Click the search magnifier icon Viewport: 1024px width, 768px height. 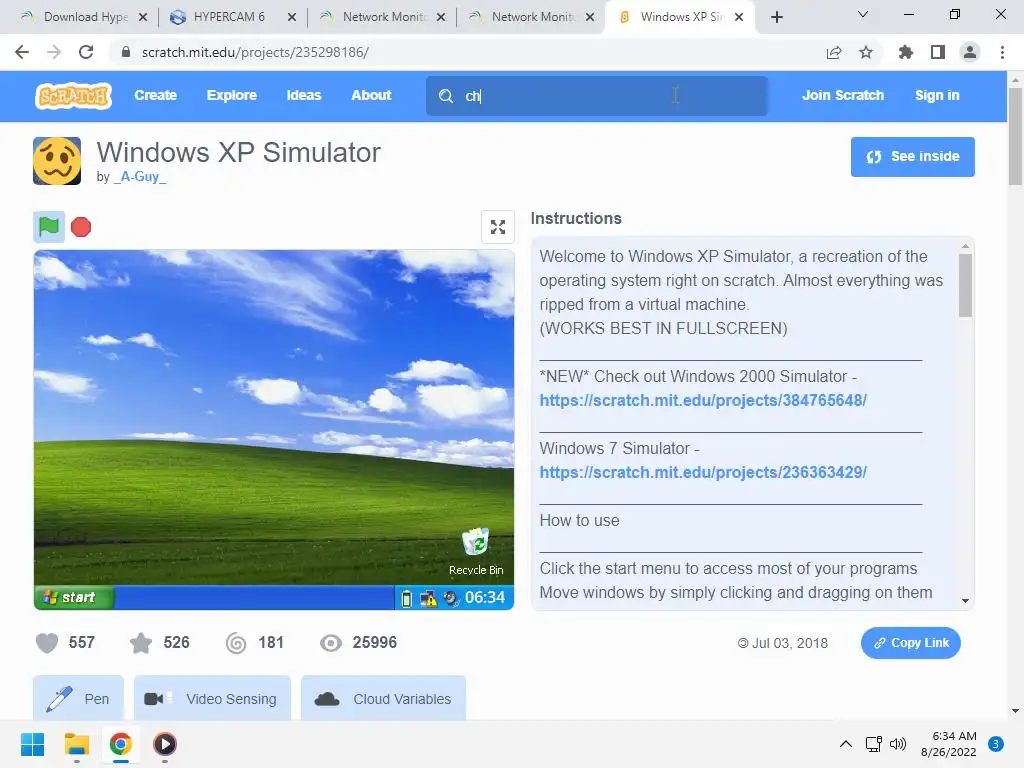tap(446, 96)
